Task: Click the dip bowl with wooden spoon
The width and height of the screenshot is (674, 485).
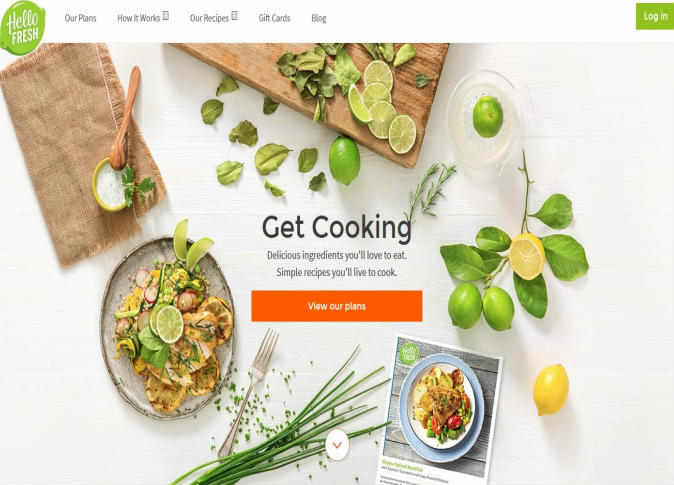Action: pos(111,185)
